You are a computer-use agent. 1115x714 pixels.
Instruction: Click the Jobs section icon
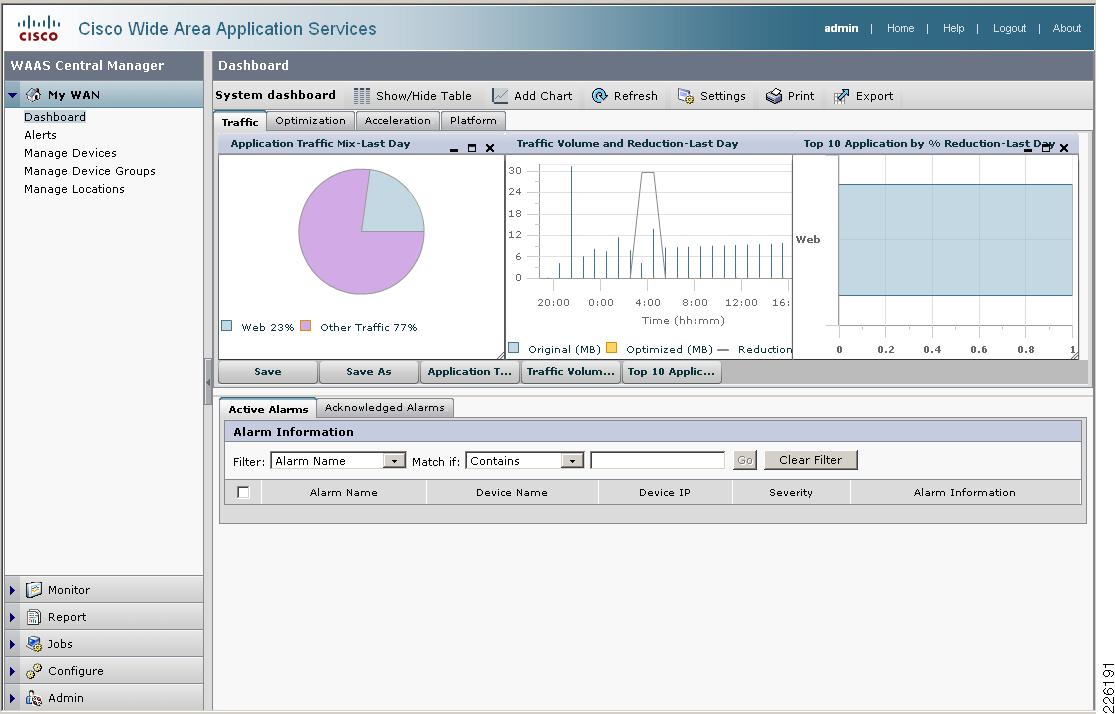pyautogui.click(x=33, y=644)
